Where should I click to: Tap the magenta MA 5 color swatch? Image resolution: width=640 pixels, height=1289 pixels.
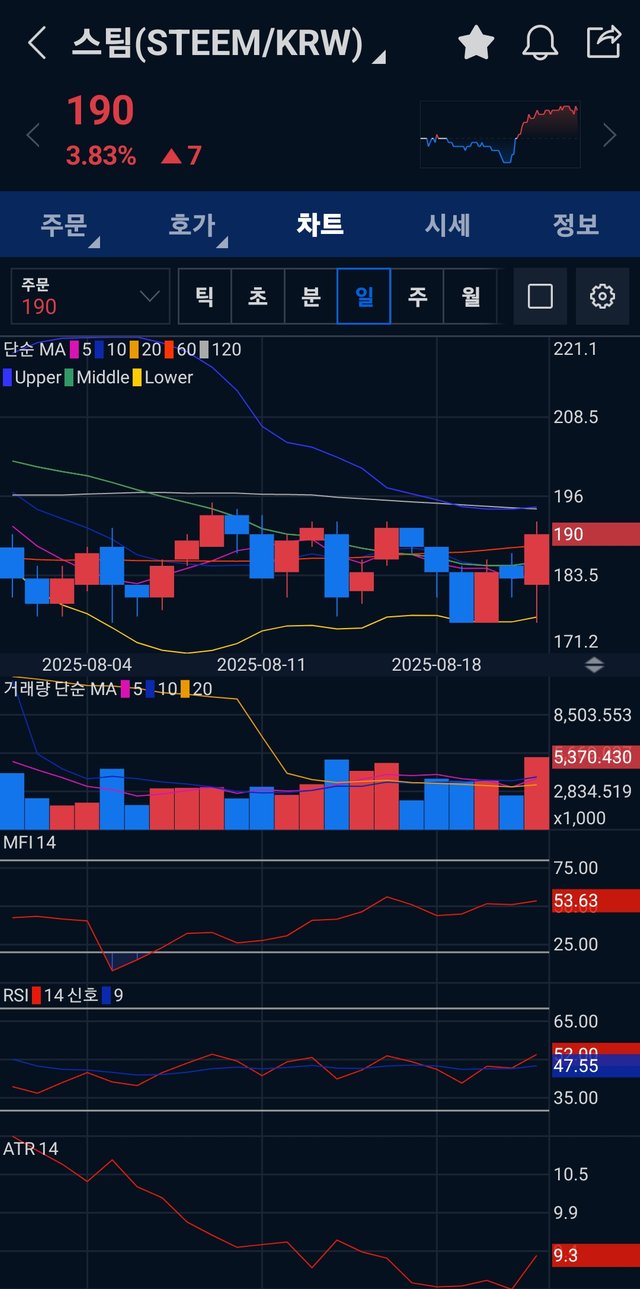point(74,349)
